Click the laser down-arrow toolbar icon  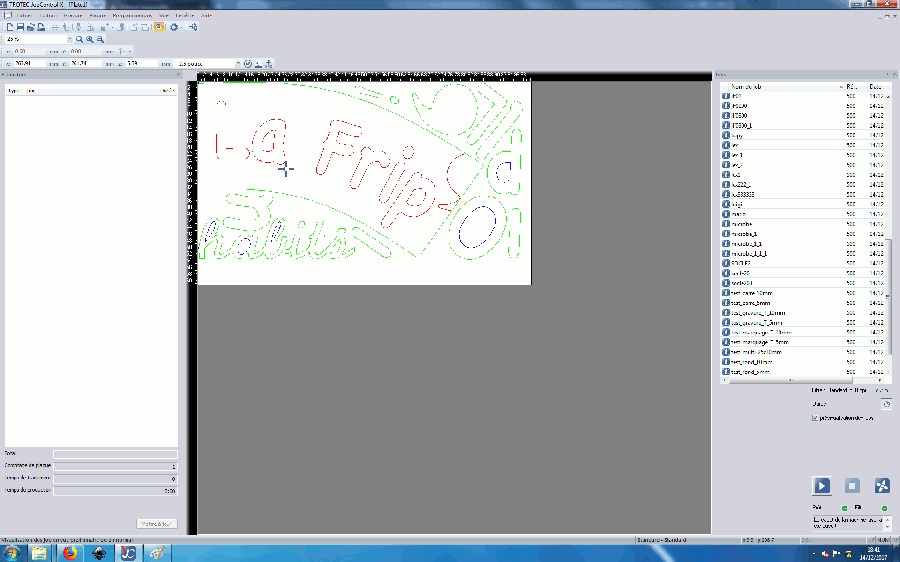(79, 27)
